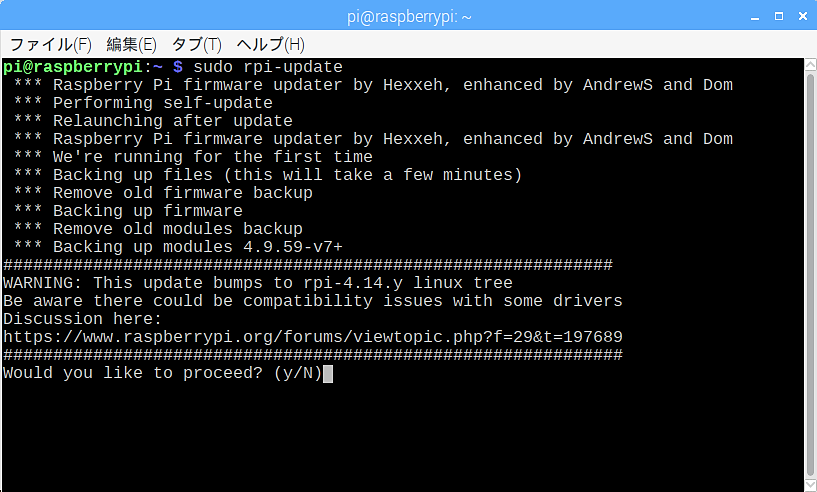Viewport: 817px width, 492px height.
Task: Click the WARNING update bumps line
Action: pos(258,283)
